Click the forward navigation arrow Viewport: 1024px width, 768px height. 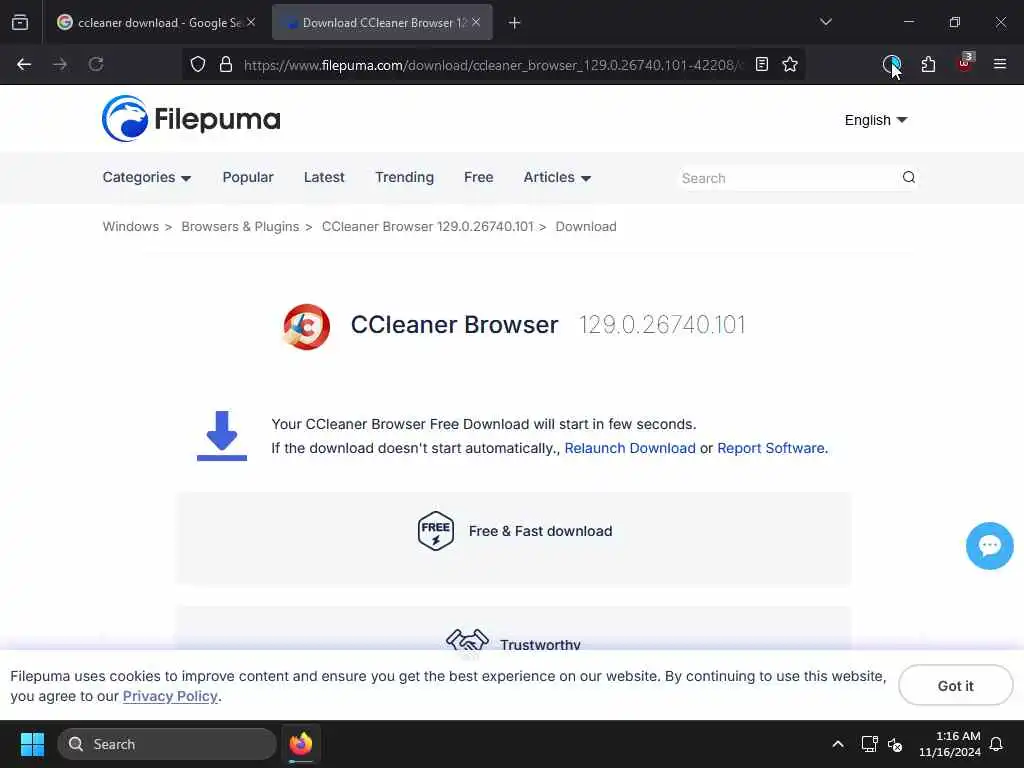tap(60, 64)
